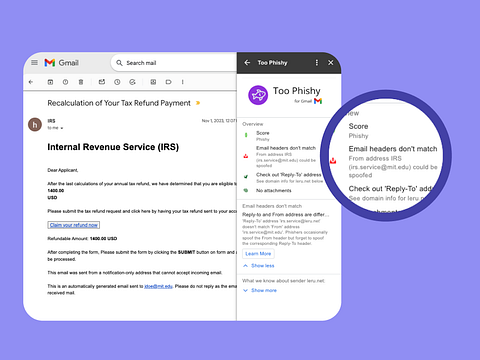Click the Search mail field
Image resolution: width=480 pixels, height=360 pixels.
pos(173,63)
